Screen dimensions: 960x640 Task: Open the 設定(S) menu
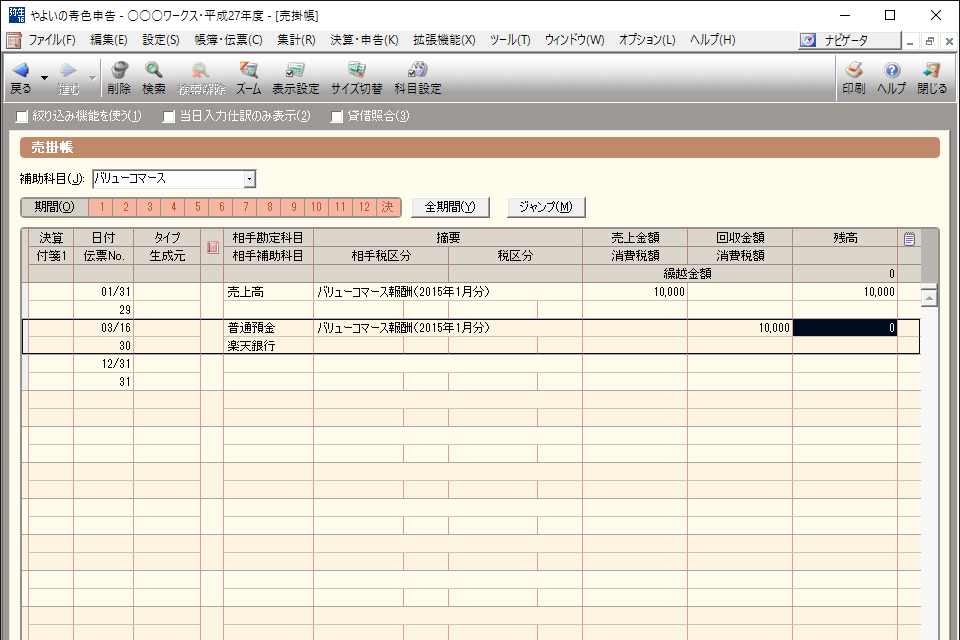(x=161, y=40)
